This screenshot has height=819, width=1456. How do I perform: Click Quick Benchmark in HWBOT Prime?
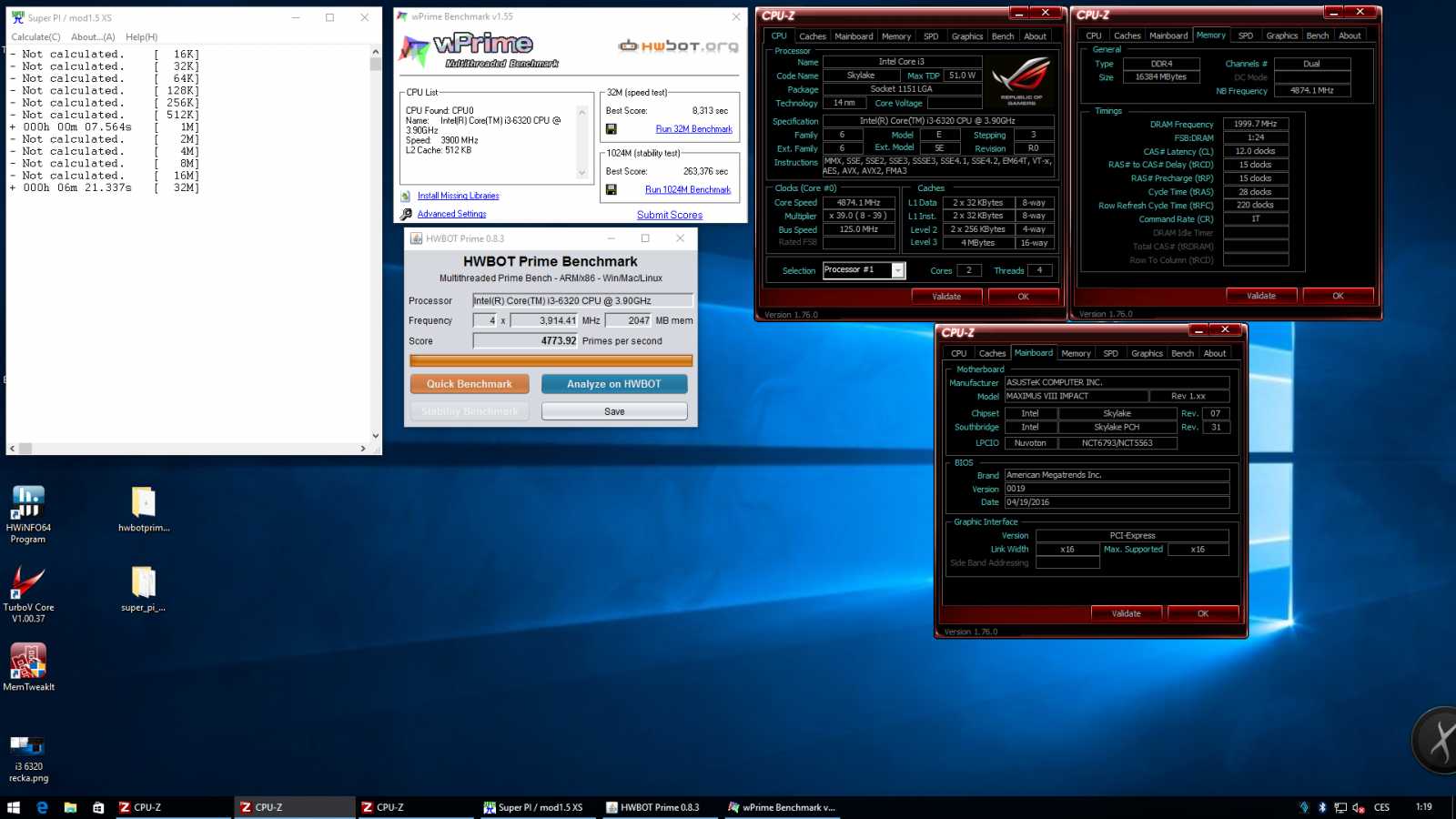470,384
